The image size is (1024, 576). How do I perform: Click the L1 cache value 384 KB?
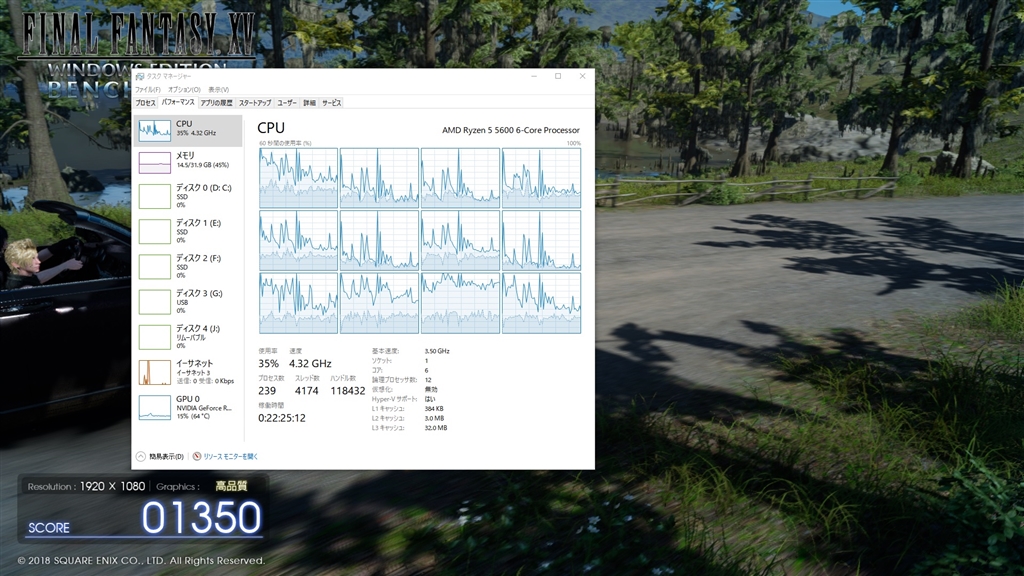[x=434, y=409]
